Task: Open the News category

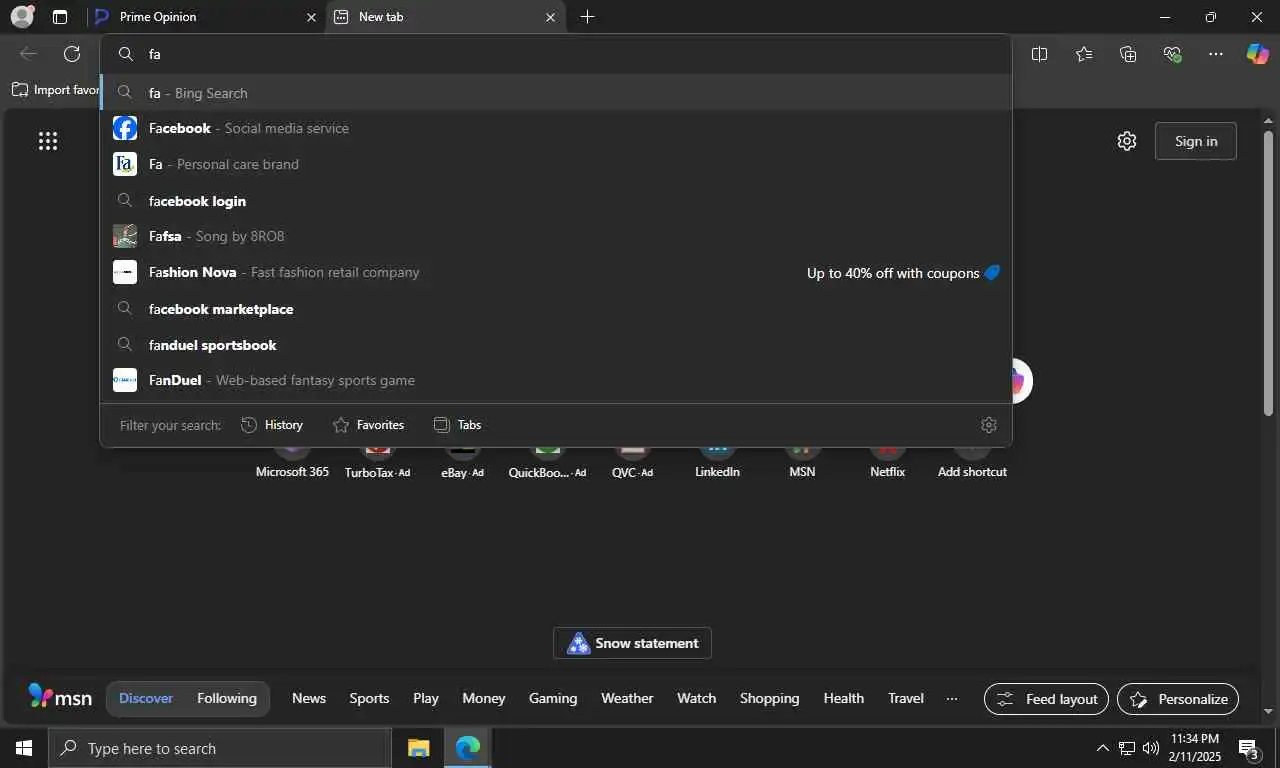Action: [x=309, y=698]
